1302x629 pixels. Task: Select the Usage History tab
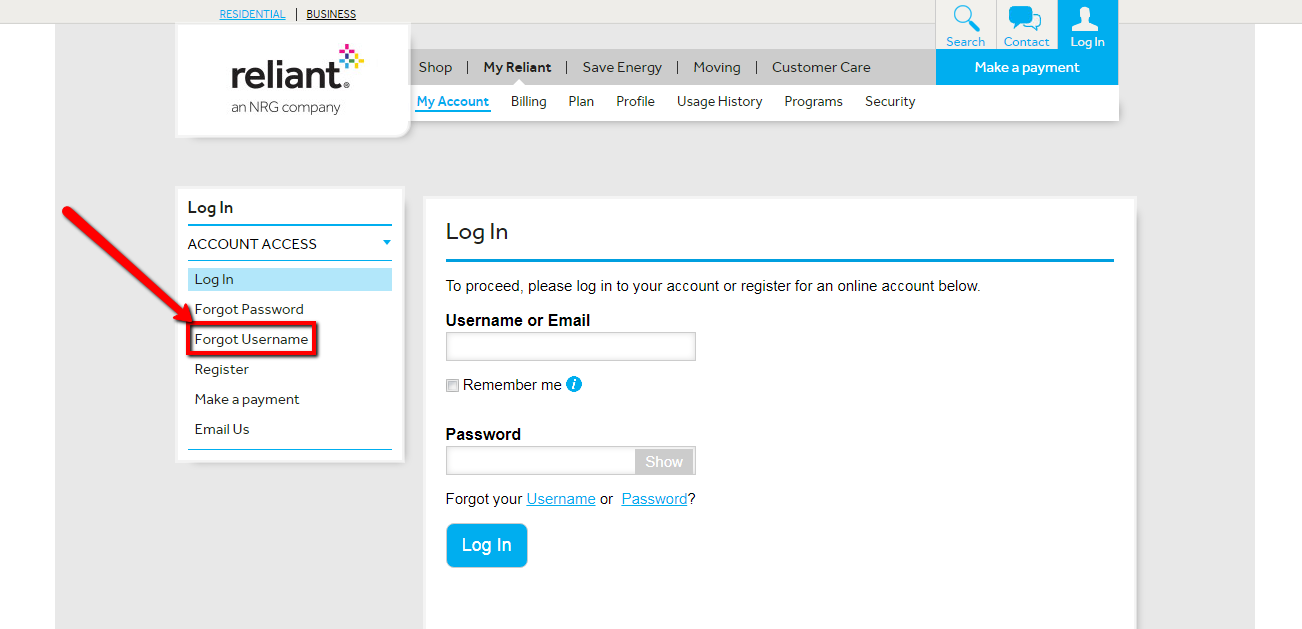(719, 101)
